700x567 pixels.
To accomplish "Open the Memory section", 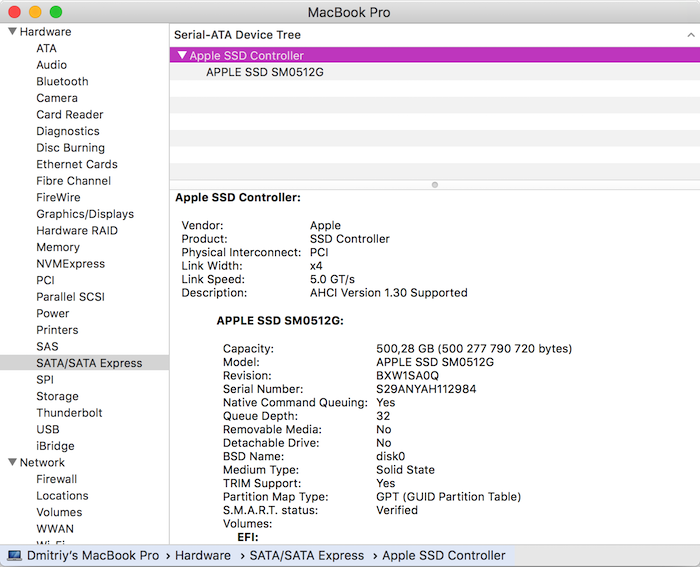I will [58, 247].
